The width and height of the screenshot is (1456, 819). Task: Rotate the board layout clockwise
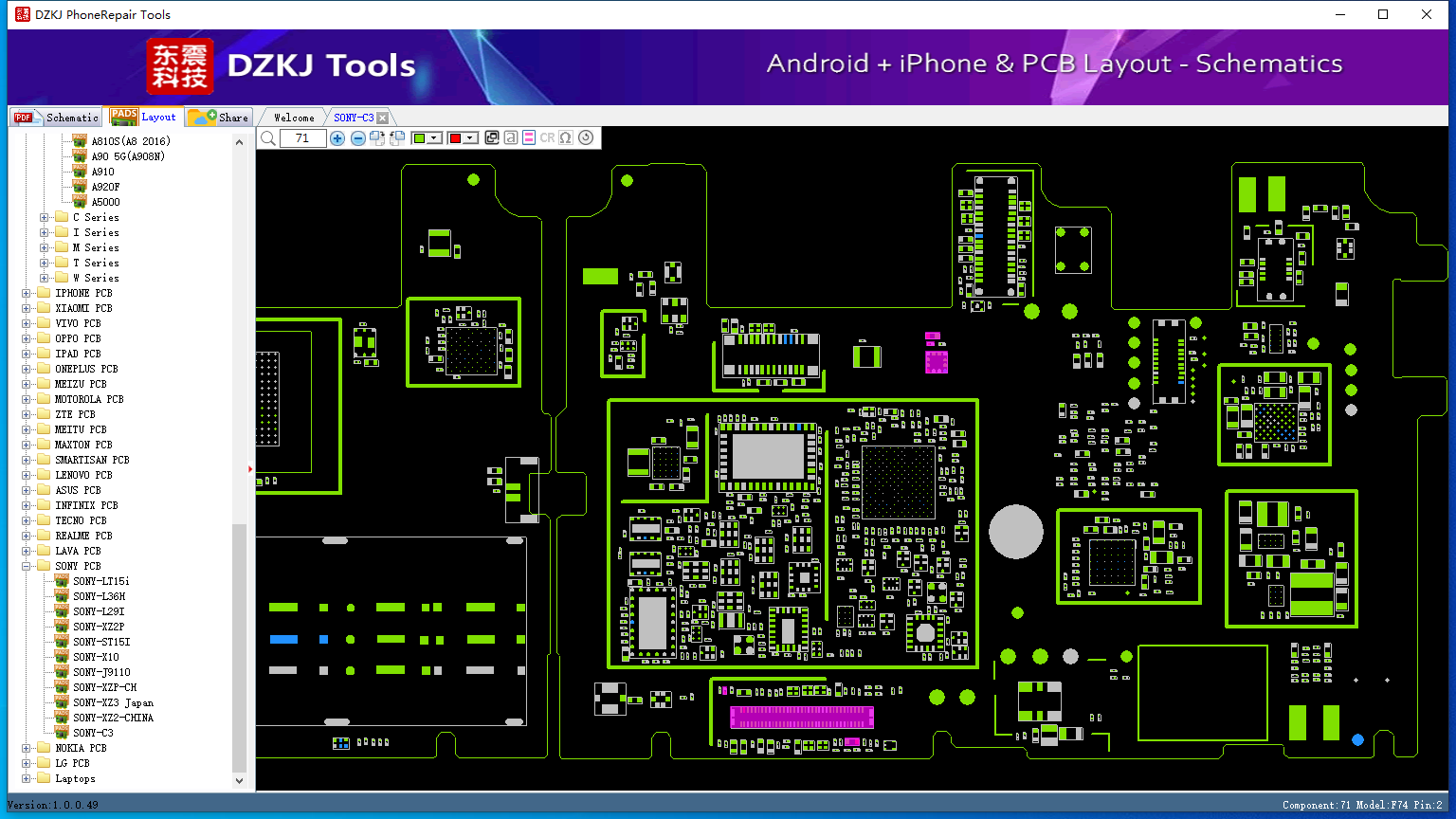pos(377,138)
